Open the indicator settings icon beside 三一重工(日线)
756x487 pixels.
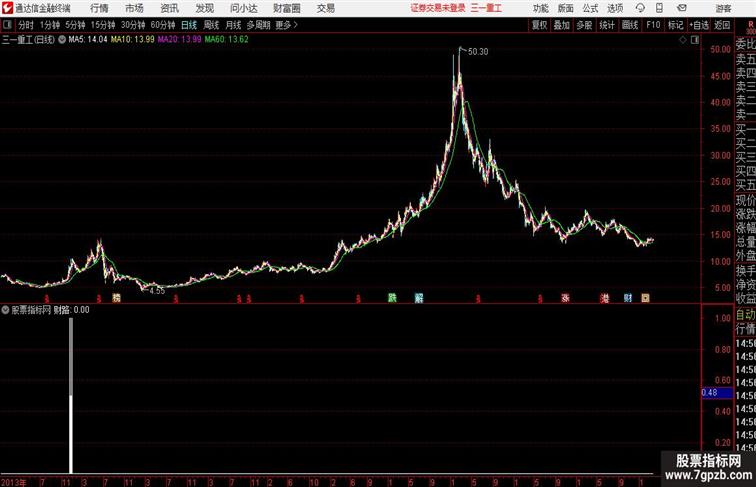pos(62,40)
